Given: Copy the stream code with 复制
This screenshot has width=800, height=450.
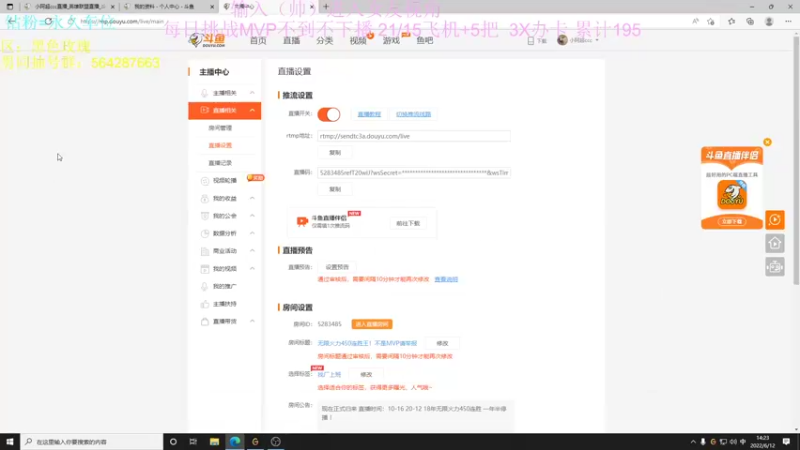Looking at the screenshot, I should 335,189.
